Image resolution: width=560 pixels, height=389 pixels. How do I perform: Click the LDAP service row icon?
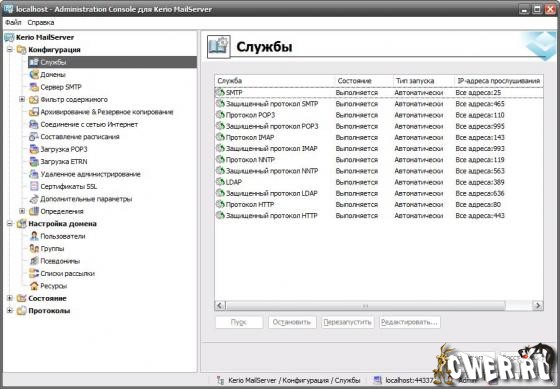220,182
